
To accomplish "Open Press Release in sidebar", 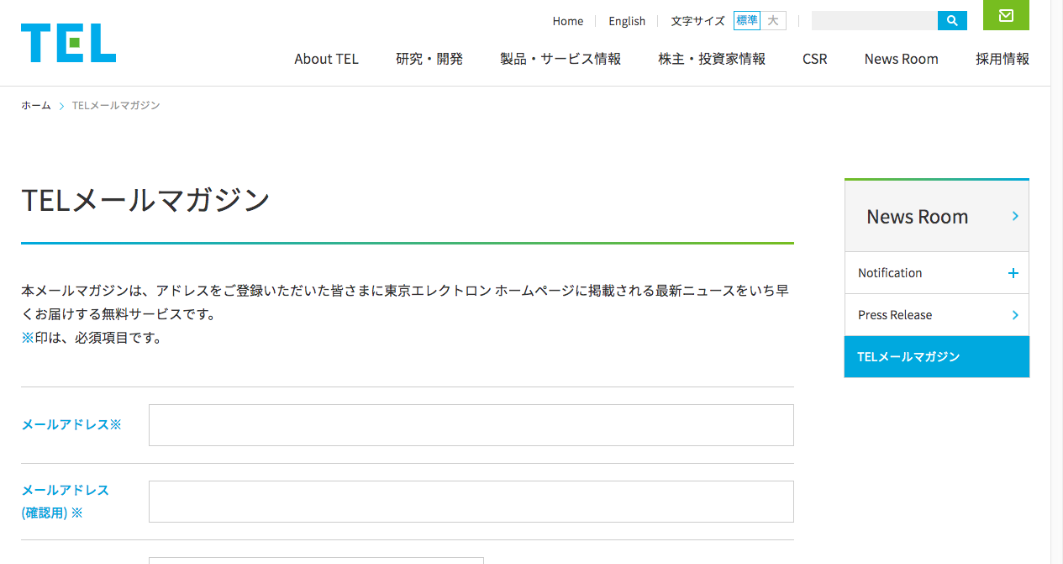I will (x=936, y=315).
